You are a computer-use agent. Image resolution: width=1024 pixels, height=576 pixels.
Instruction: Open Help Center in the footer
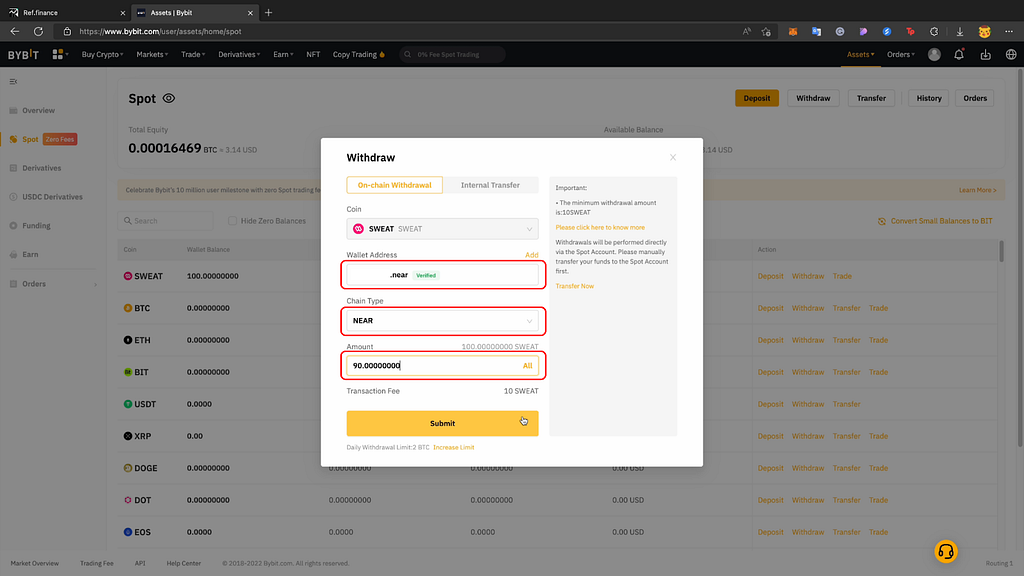(184, 563)
